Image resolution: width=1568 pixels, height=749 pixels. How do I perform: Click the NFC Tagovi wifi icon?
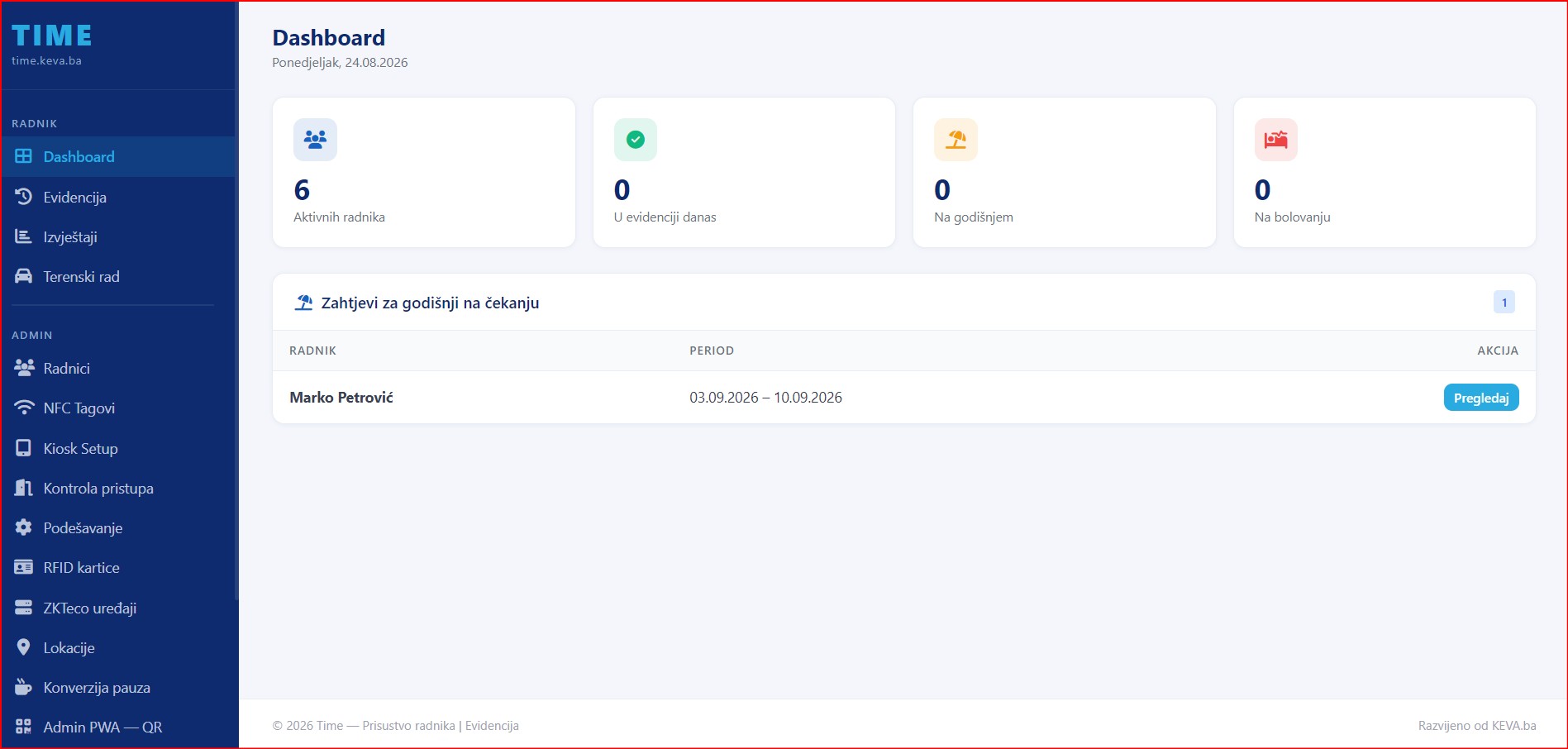click(24, 408)
